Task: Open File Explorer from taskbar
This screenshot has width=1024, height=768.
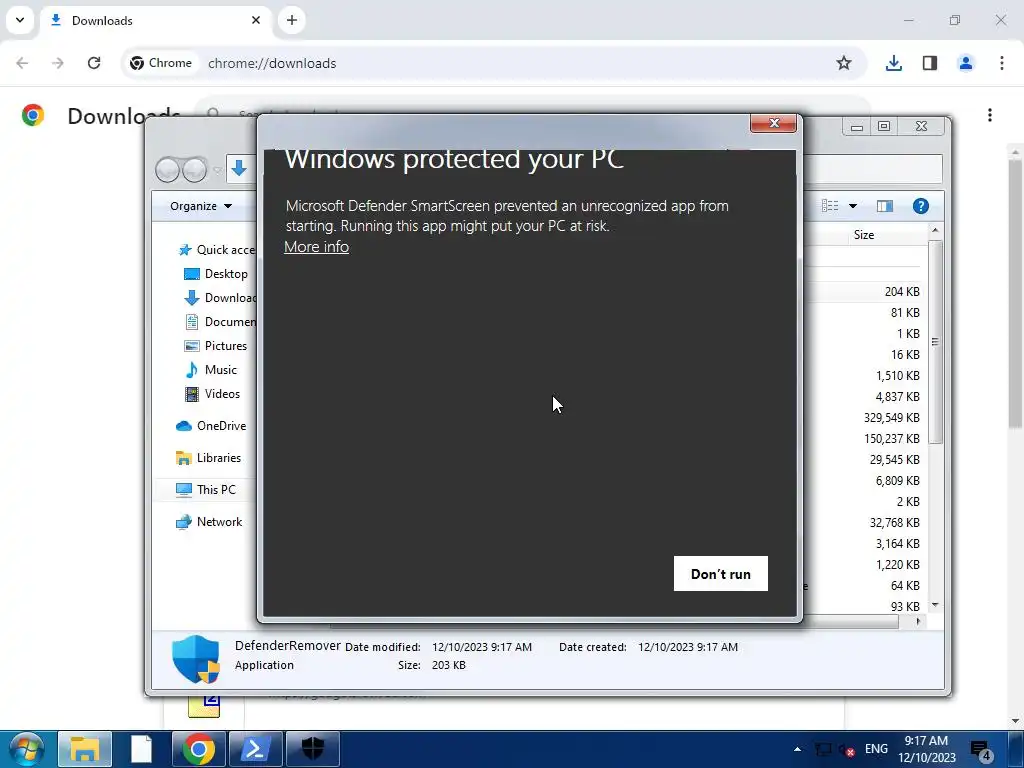Action: (x=85, y=749)
